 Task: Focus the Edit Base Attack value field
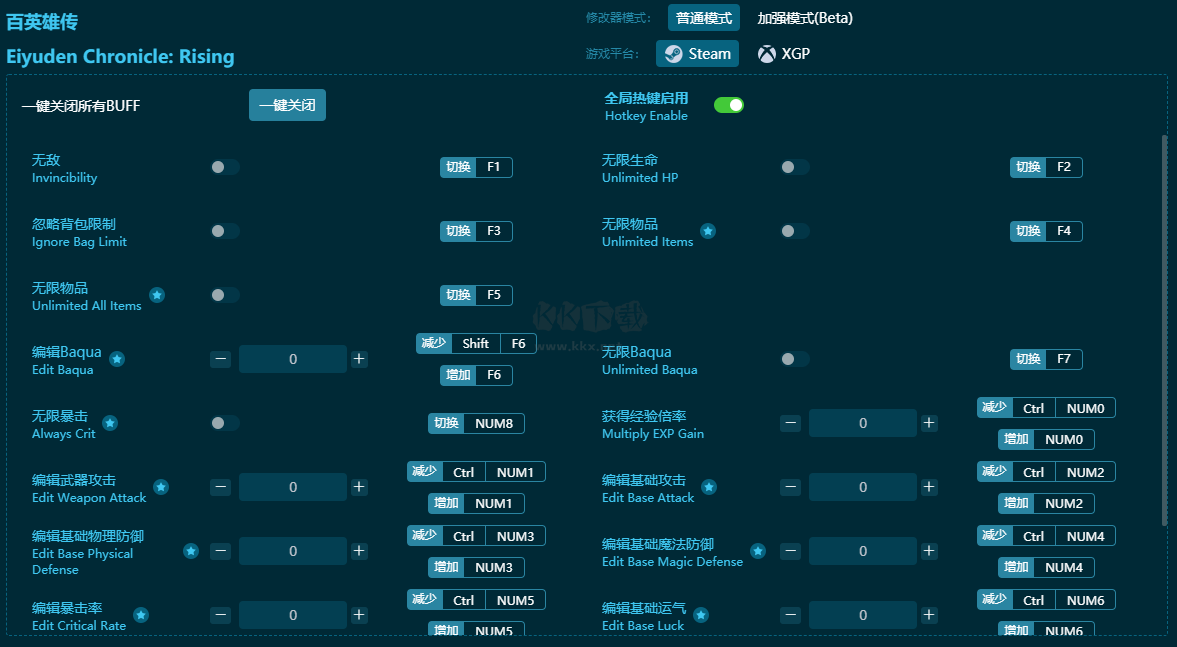tap(862, 487)
